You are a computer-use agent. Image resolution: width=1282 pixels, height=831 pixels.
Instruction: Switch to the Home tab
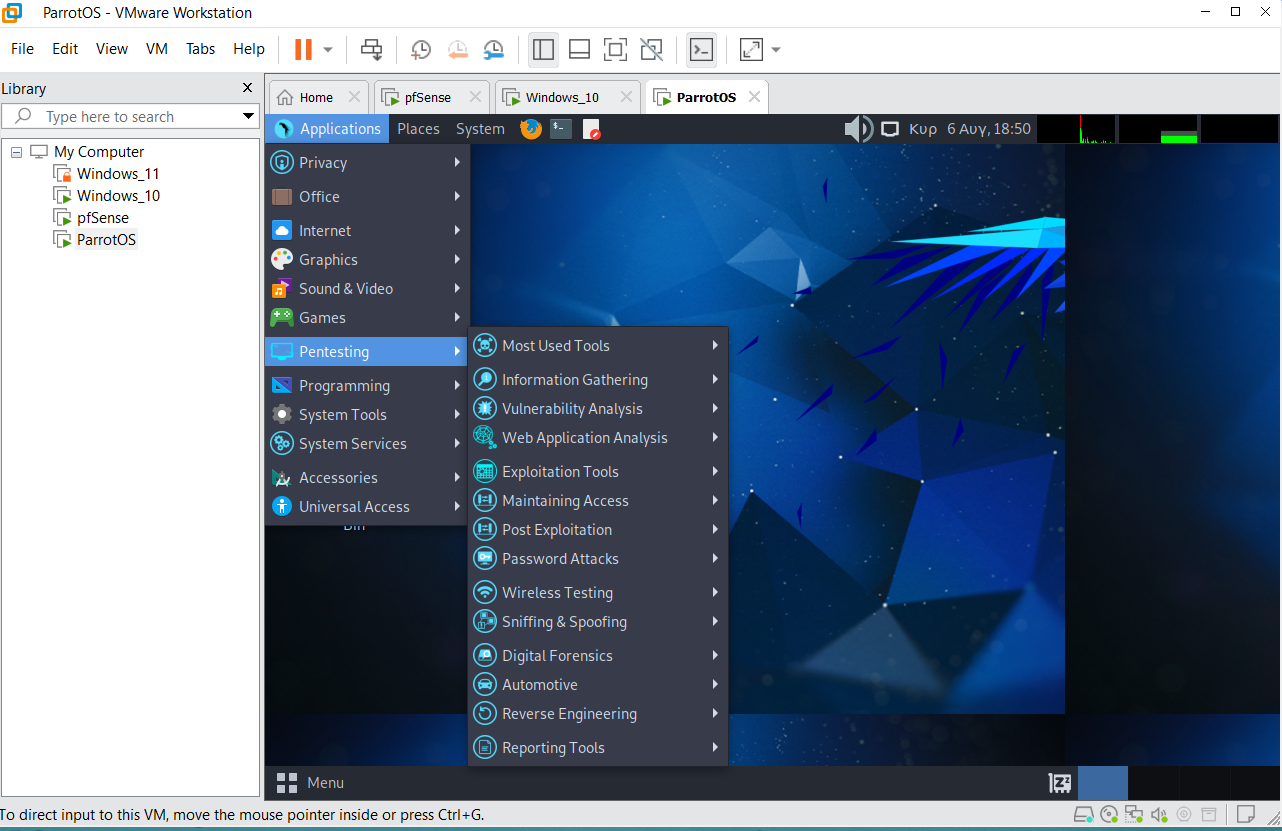316,97
